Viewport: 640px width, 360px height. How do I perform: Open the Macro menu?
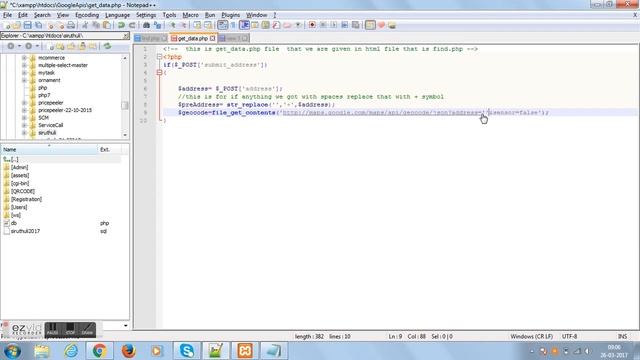(190, 15)
